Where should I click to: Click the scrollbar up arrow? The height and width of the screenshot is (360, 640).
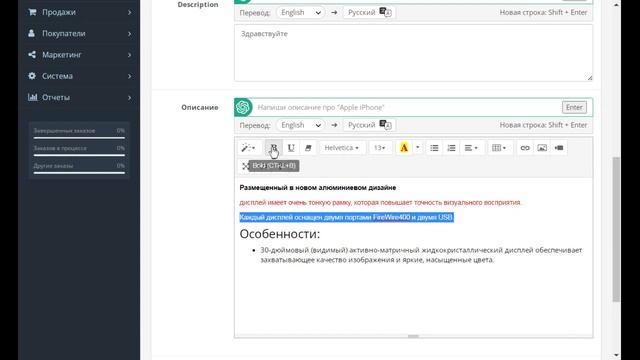[616, 4]
